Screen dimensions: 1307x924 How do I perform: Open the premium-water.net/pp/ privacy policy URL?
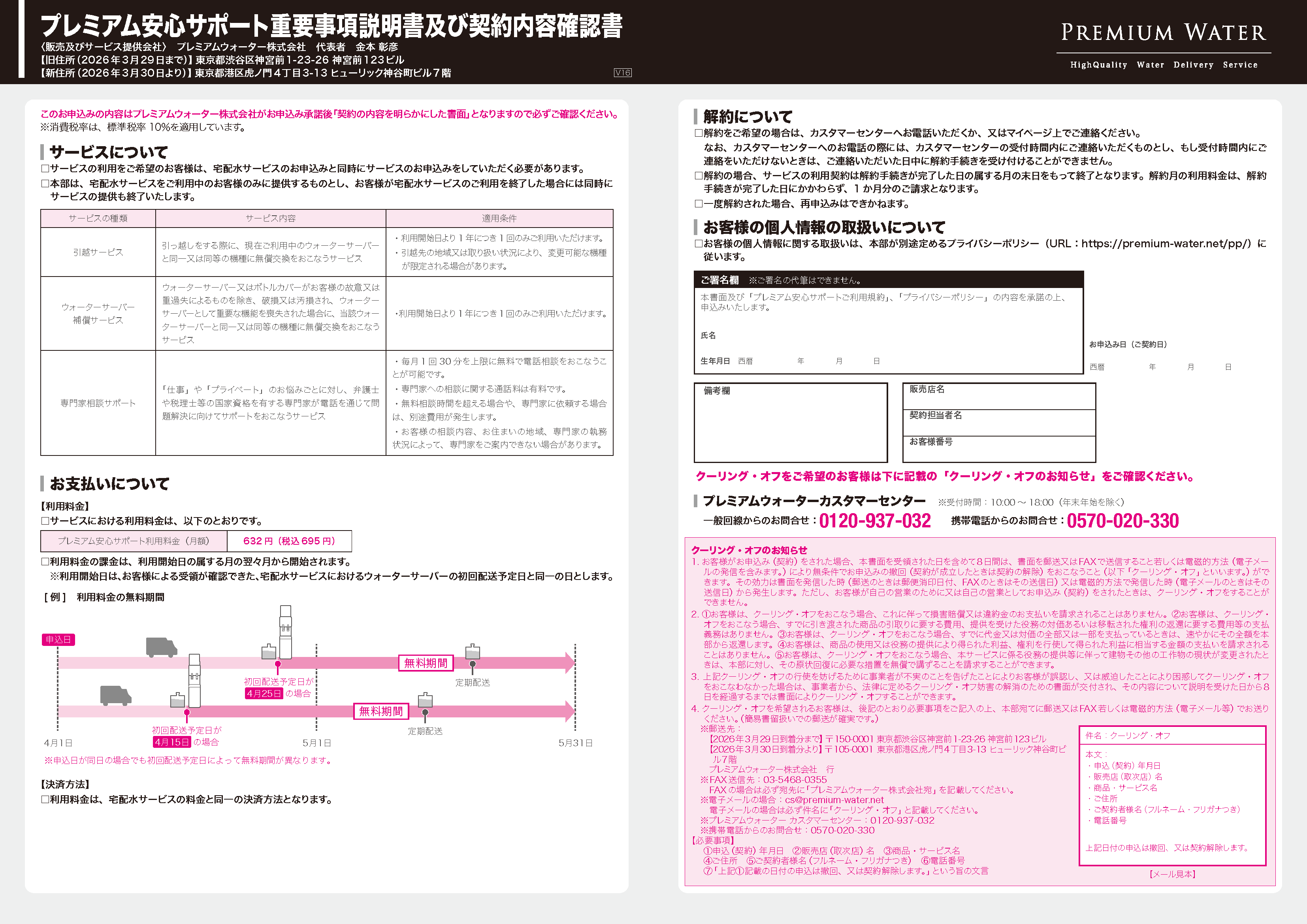tap(1165, 244)
